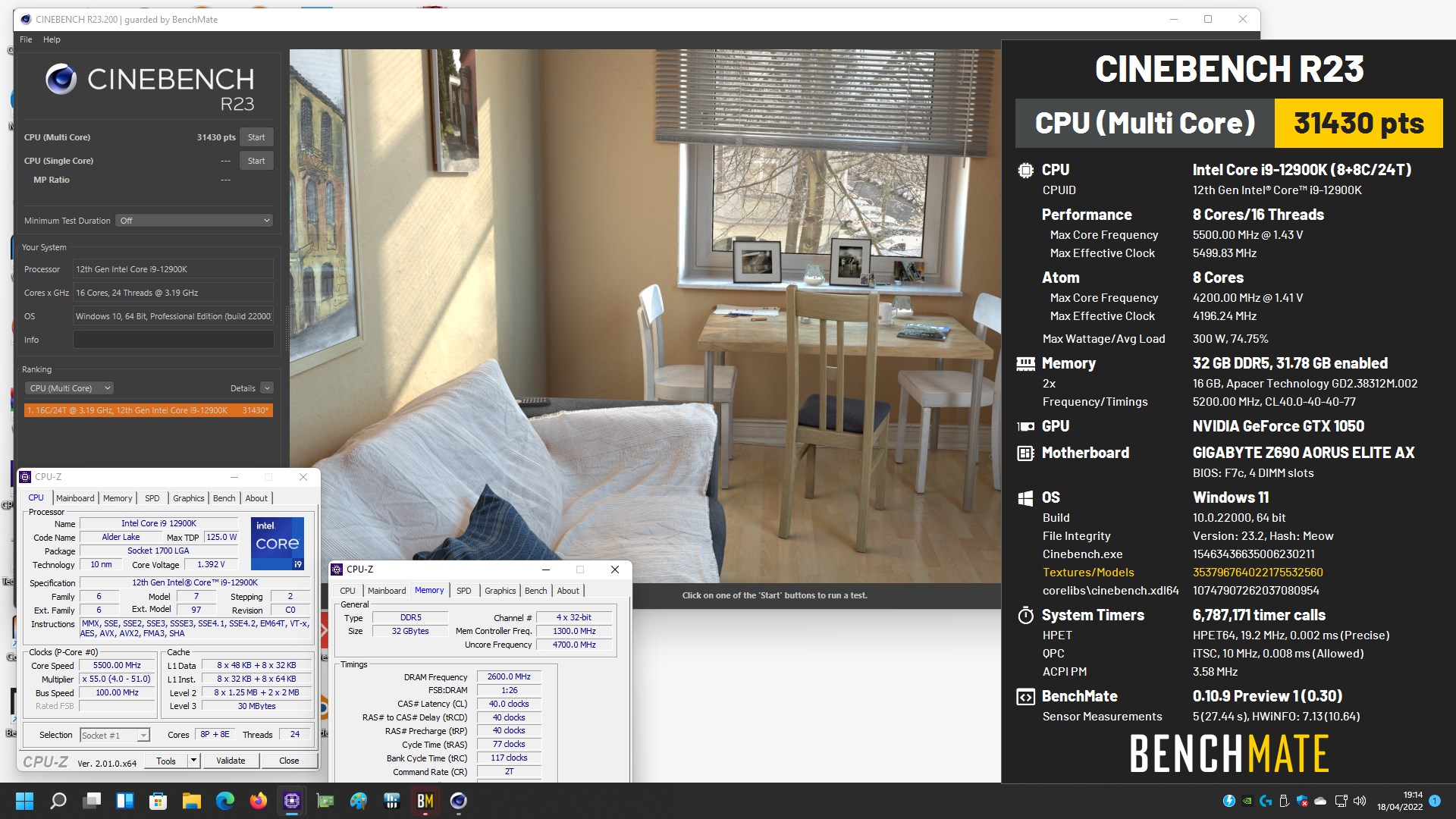1456x819 pixels.
Task: Click the Intel Core i9 logo in CPU-Z
Action: pyautogui.click(x=278, y=543)
